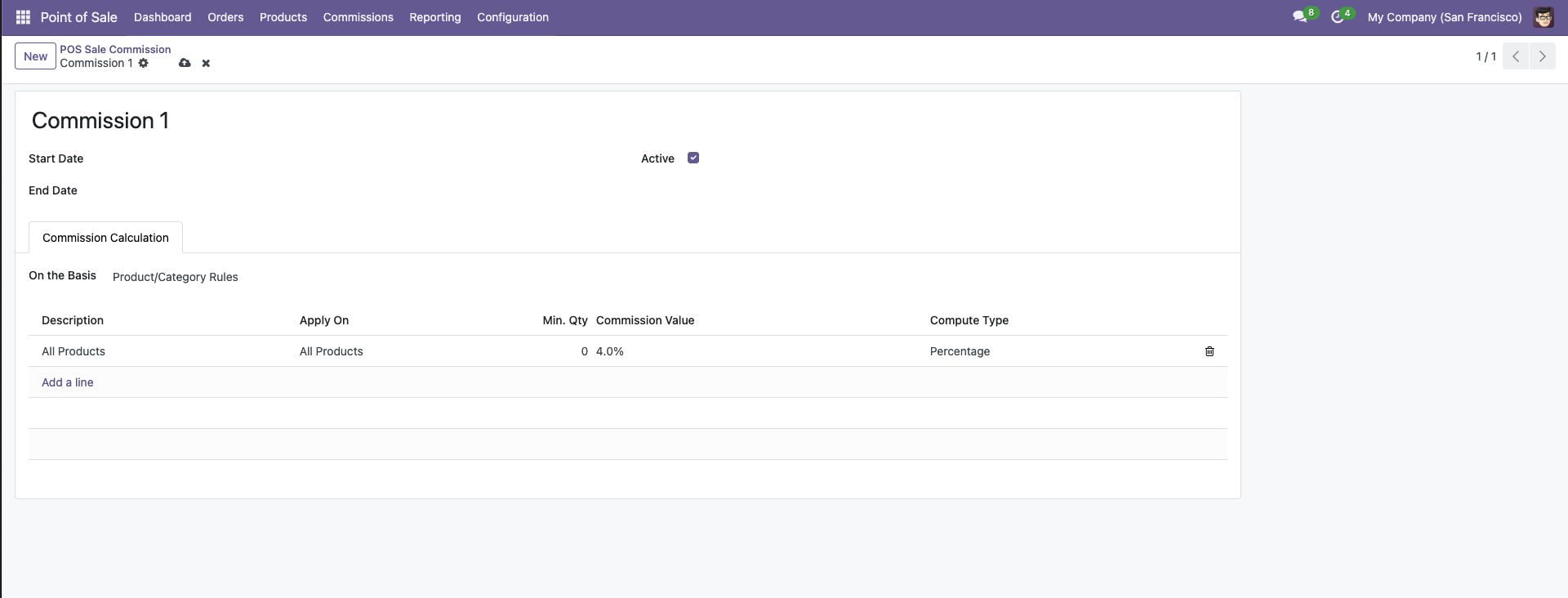The height and width of the screenshot is (598, 1568).
Task: Click the Point of Sale app title
Action: coord(79,17)
